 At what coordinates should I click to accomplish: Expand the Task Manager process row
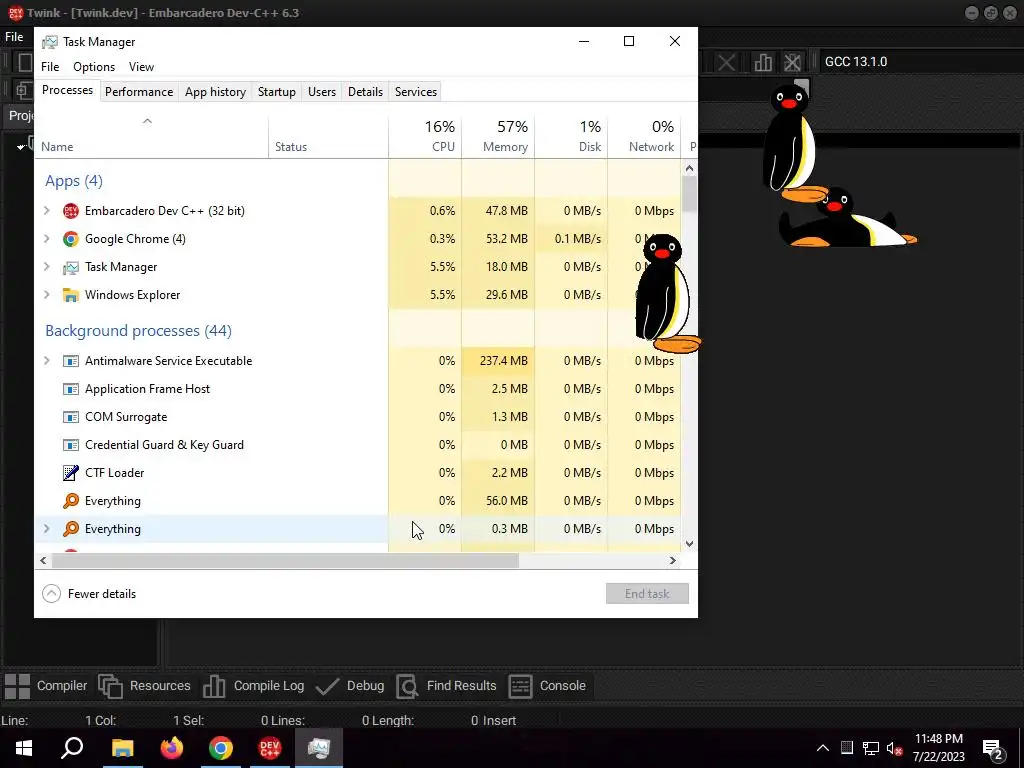pyautogui.click(x=46, y=266)
